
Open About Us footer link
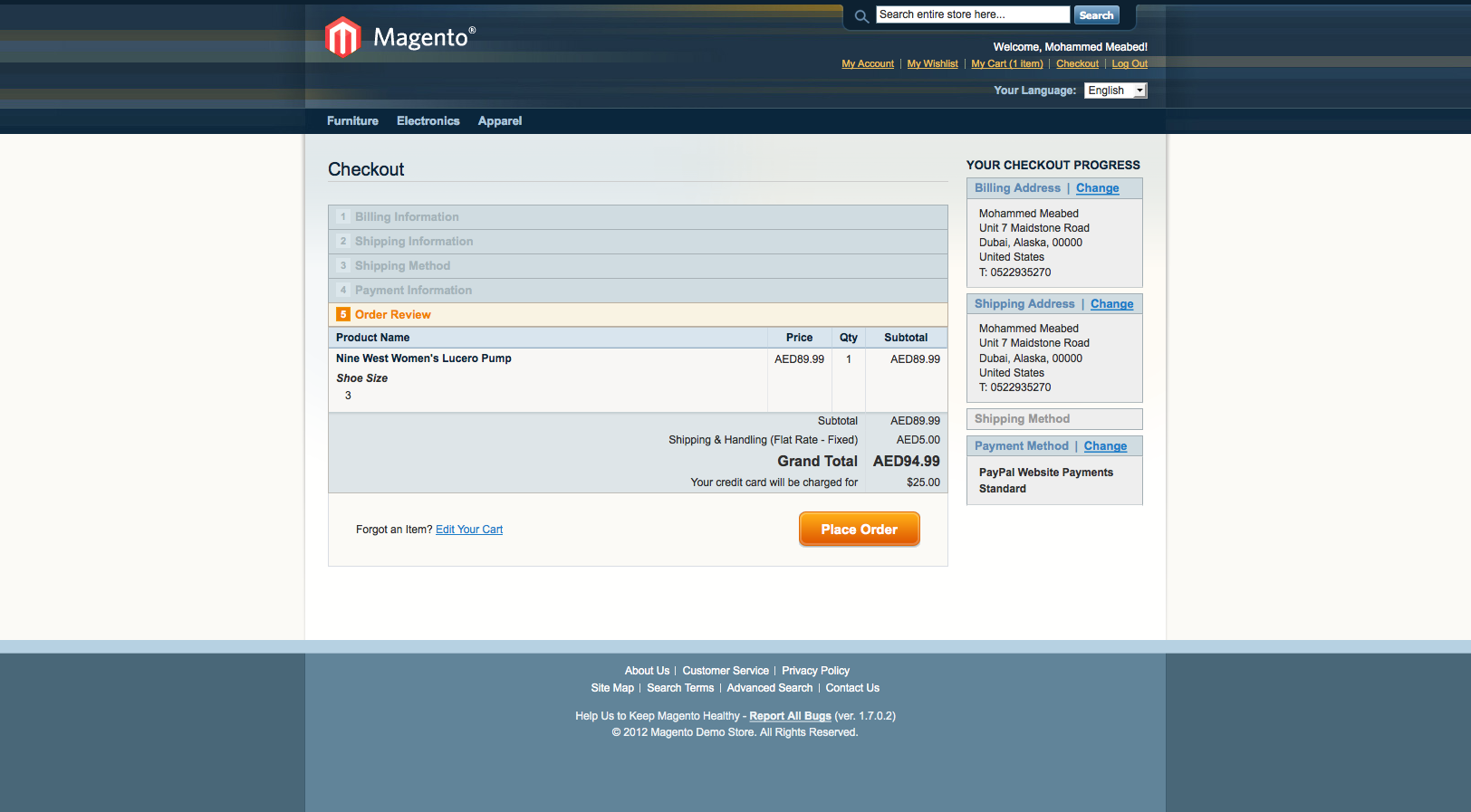tap(647, 671)
